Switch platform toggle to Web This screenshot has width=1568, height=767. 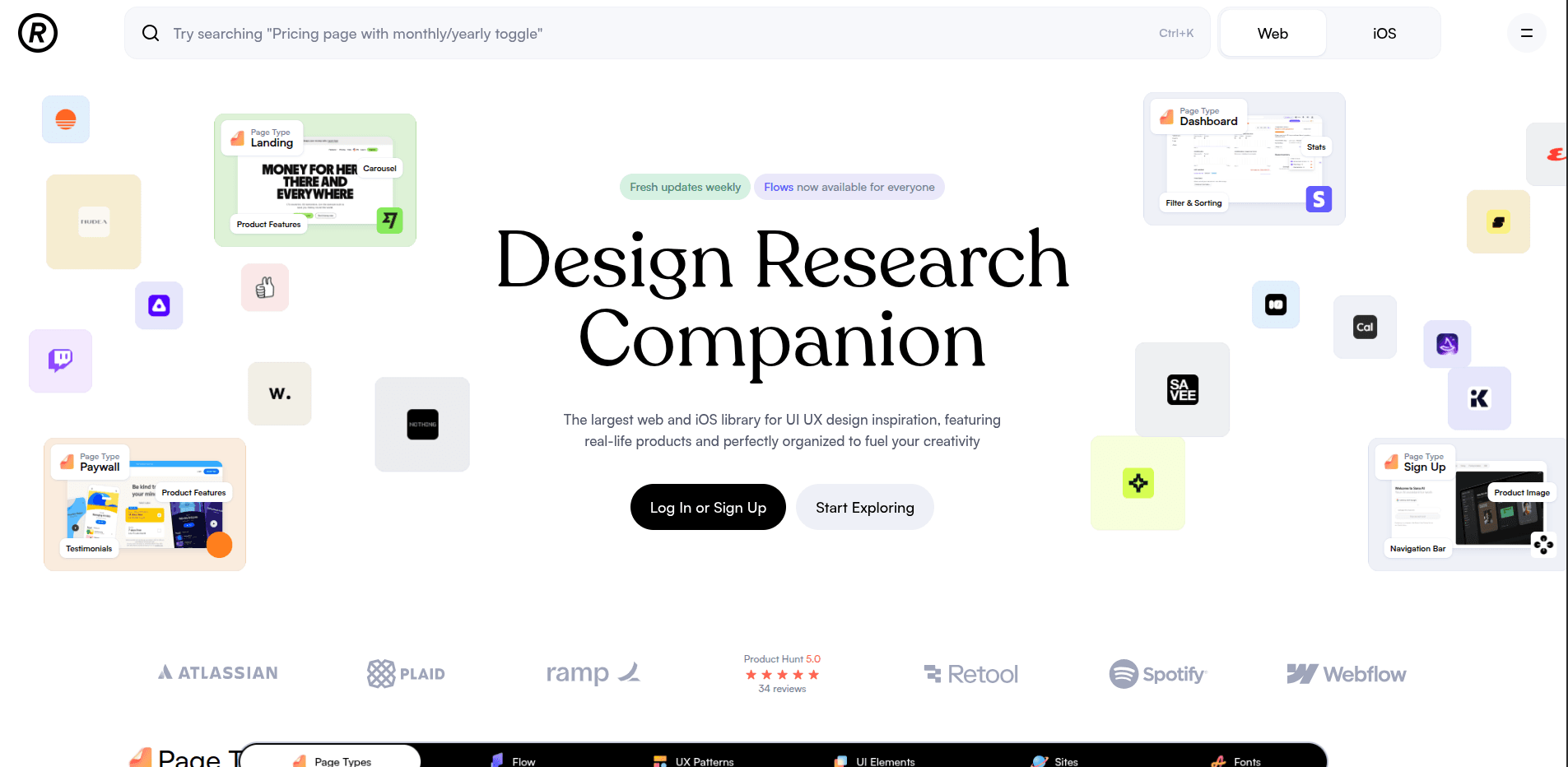1273,34
